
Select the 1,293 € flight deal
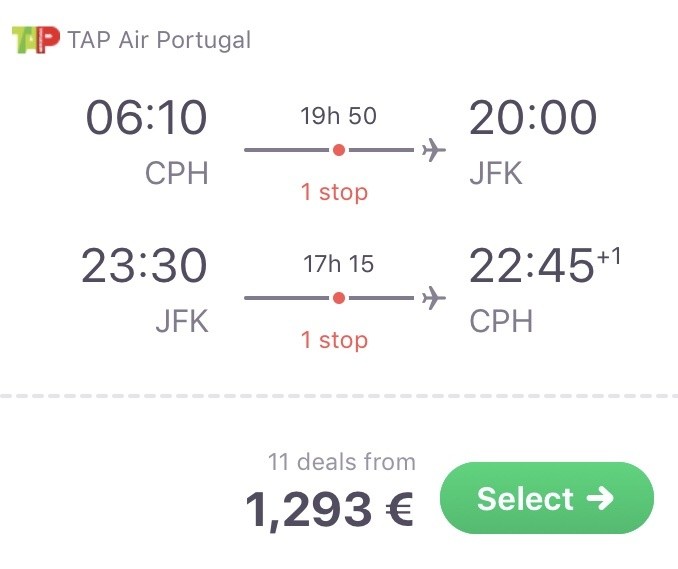[547, 498]
